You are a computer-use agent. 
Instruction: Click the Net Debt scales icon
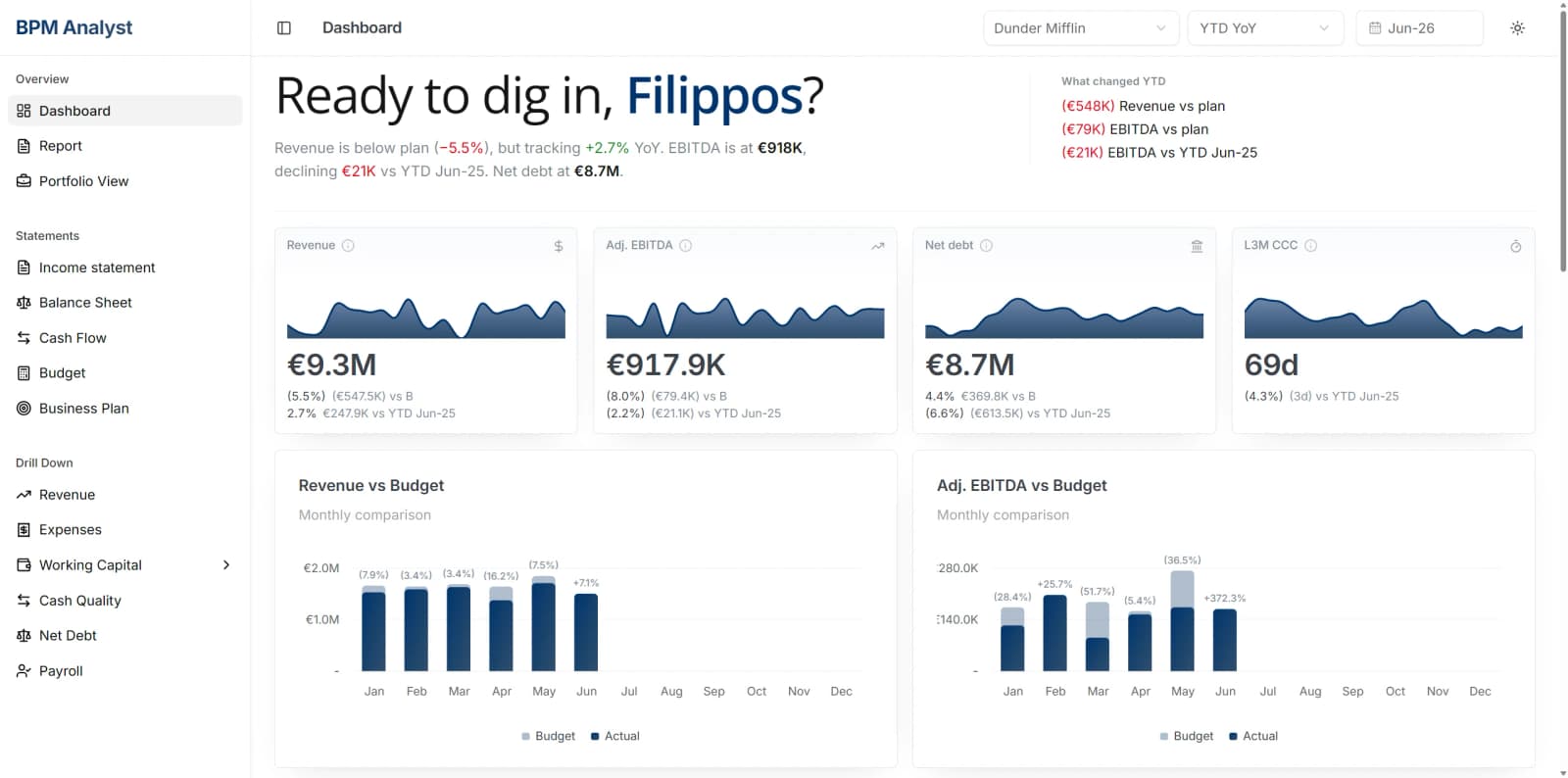point(24,636)
